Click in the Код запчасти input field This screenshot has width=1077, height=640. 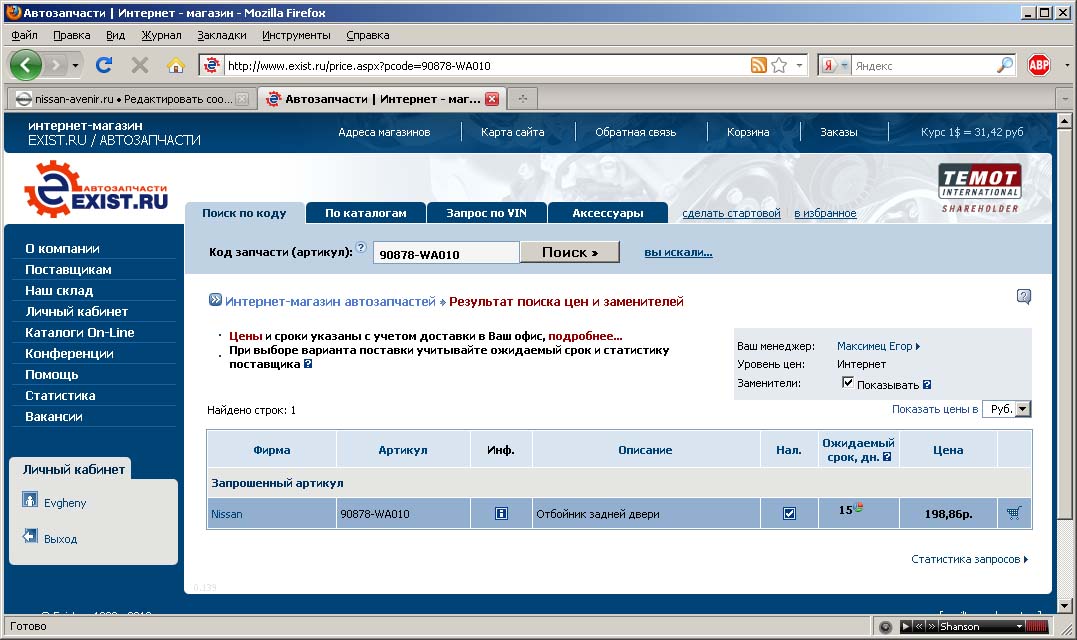click(x=446, y=253)
